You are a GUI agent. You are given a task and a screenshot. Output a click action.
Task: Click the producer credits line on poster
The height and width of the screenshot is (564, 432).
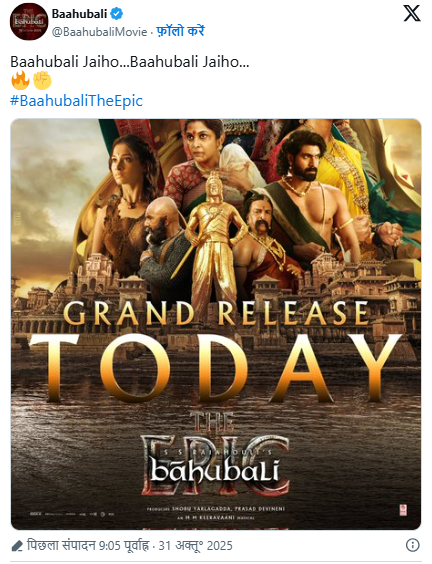(216, 509)
